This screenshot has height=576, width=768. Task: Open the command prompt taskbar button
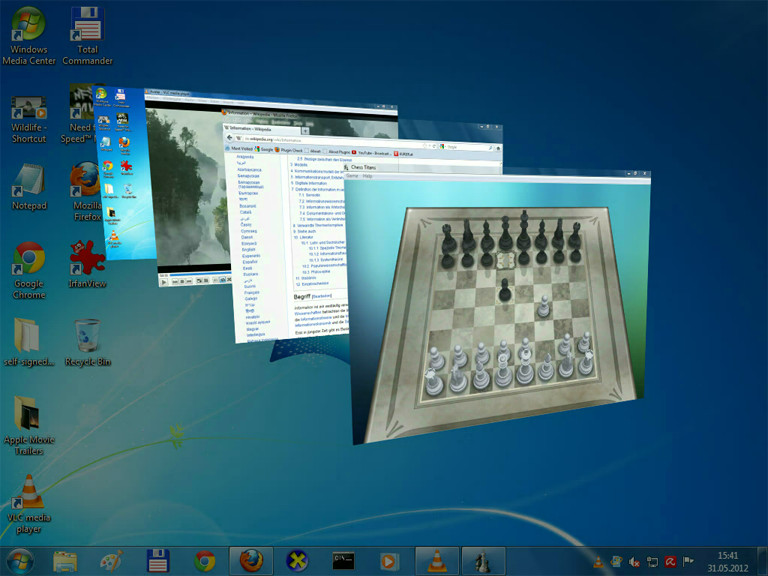coord(343,561)
